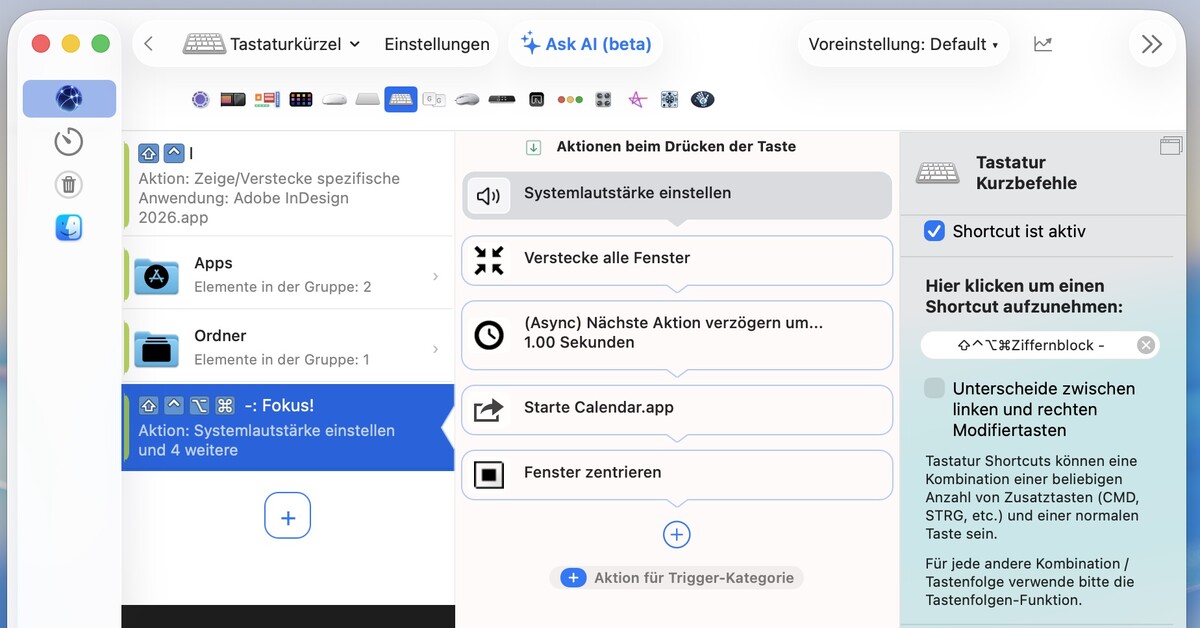Viewport: 1200px width, 628px height.
Task: Open the 'Voreinstellung: Default' preset dropdown
Action: [x=903, y=44]
